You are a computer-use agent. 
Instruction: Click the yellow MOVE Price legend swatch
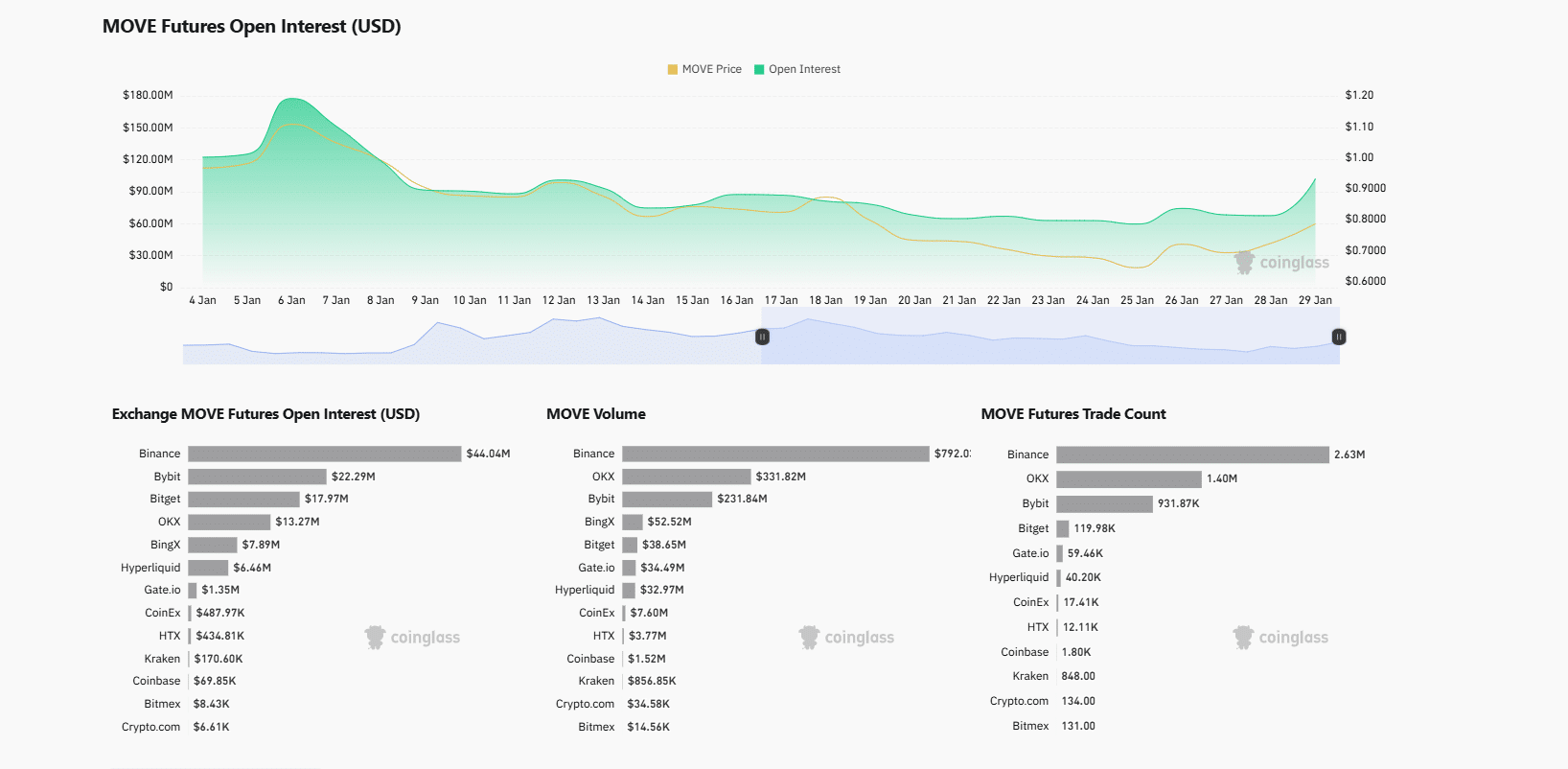pos(673,69)
